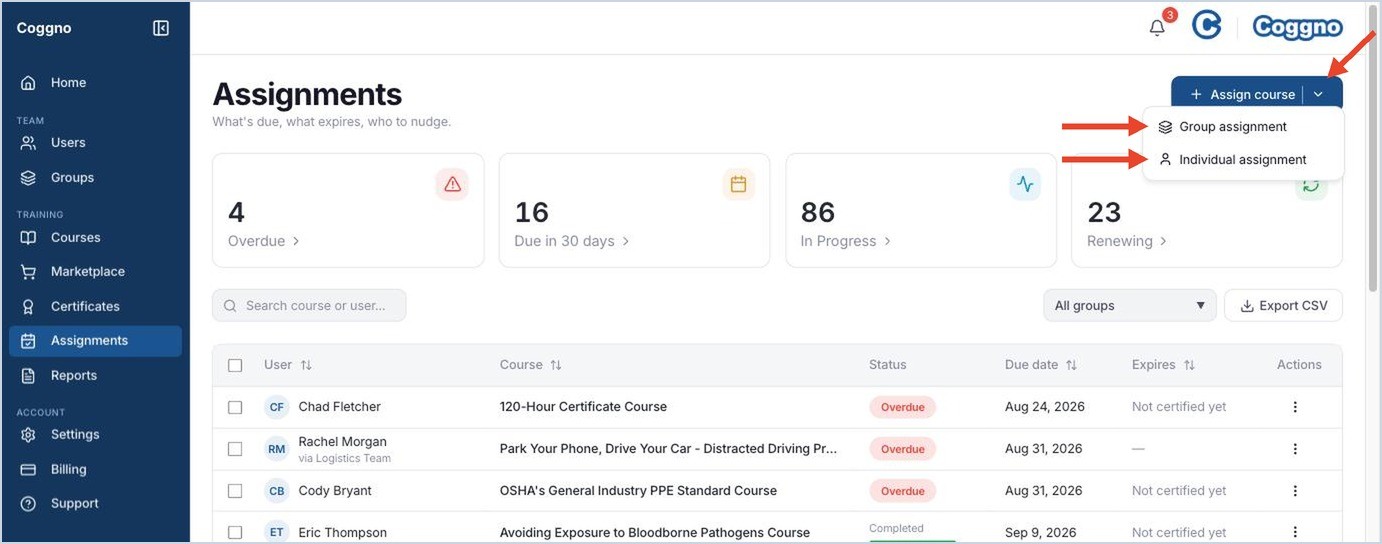This screenshot has width=1382, height=544.
Task: Choose Group assignment from the dropdown menu
Action: [x=1243, y=127]
